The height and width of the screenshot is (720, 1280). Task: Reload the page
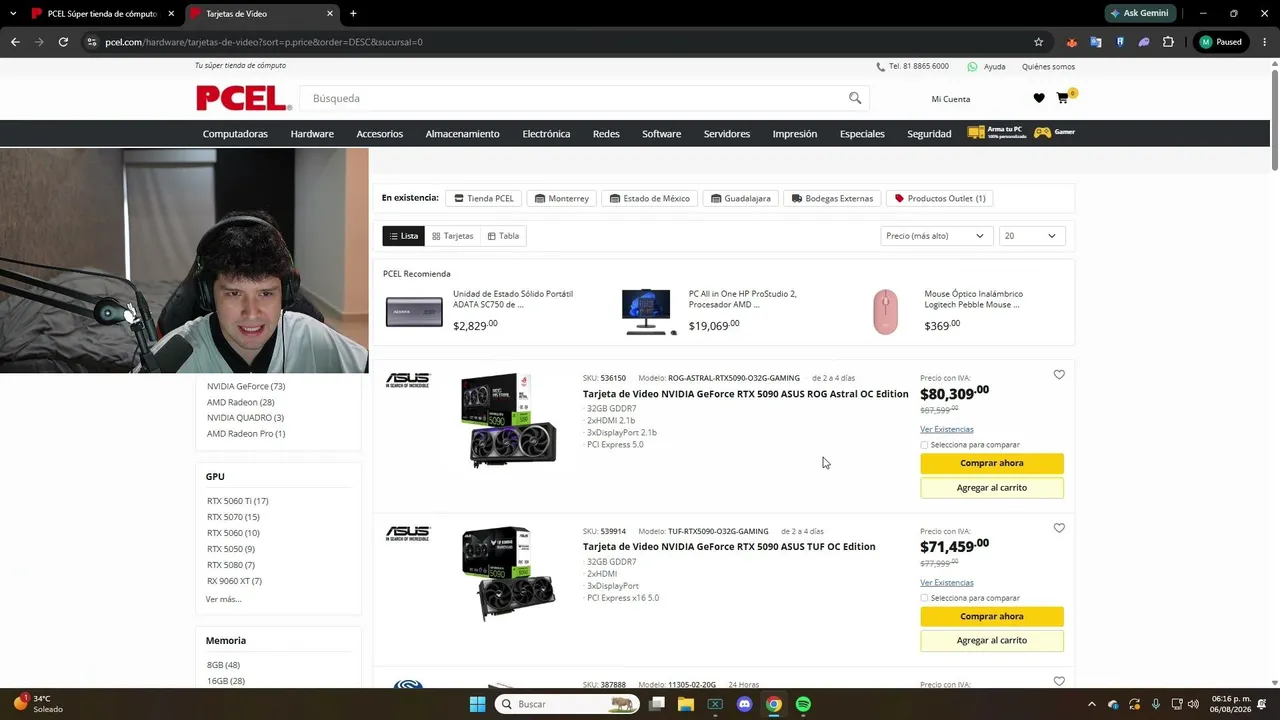63,42
